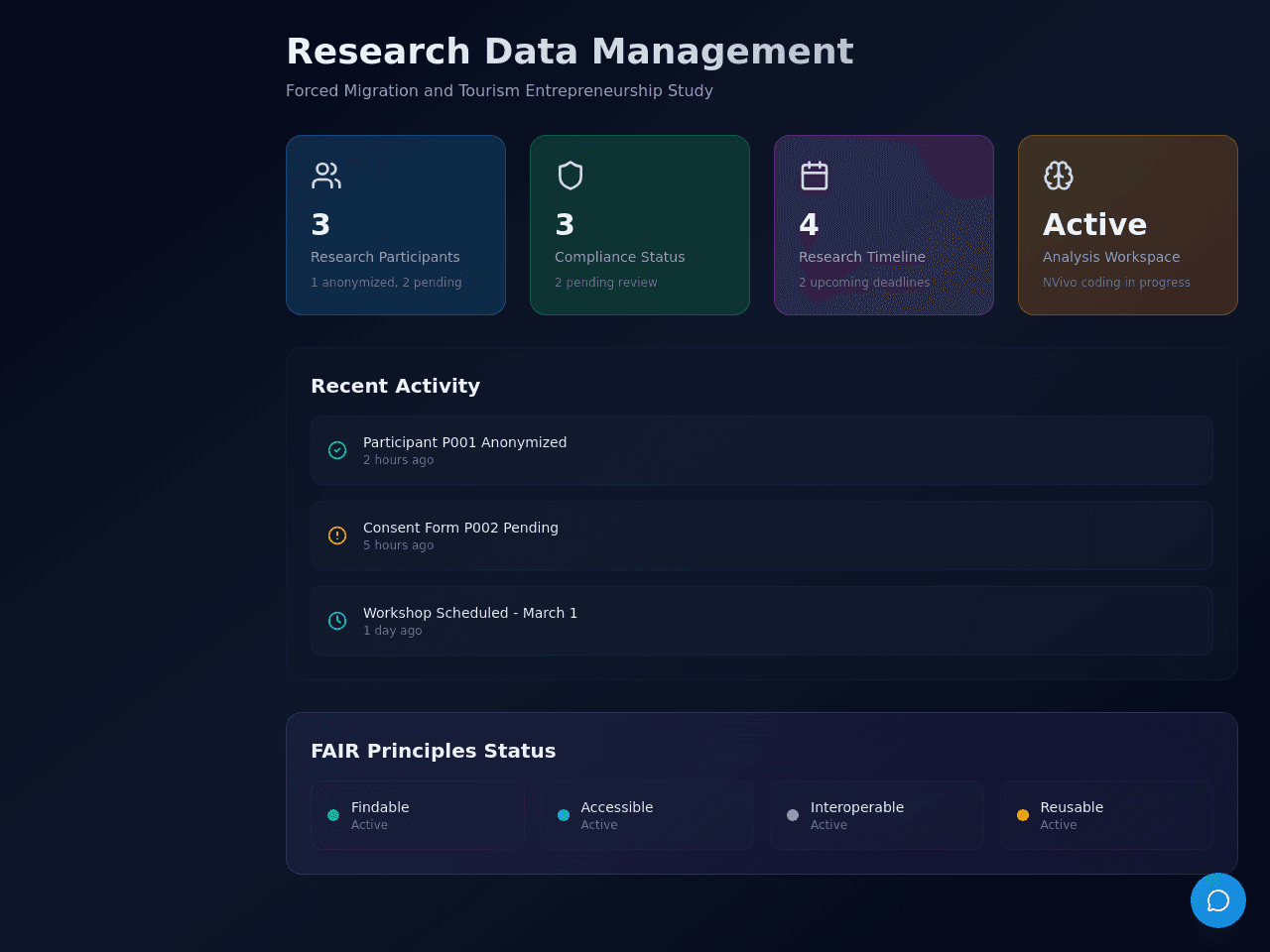Click the Forced Migration study subtitle
This screenshot has height=952, width=1270.
(499, 90)
